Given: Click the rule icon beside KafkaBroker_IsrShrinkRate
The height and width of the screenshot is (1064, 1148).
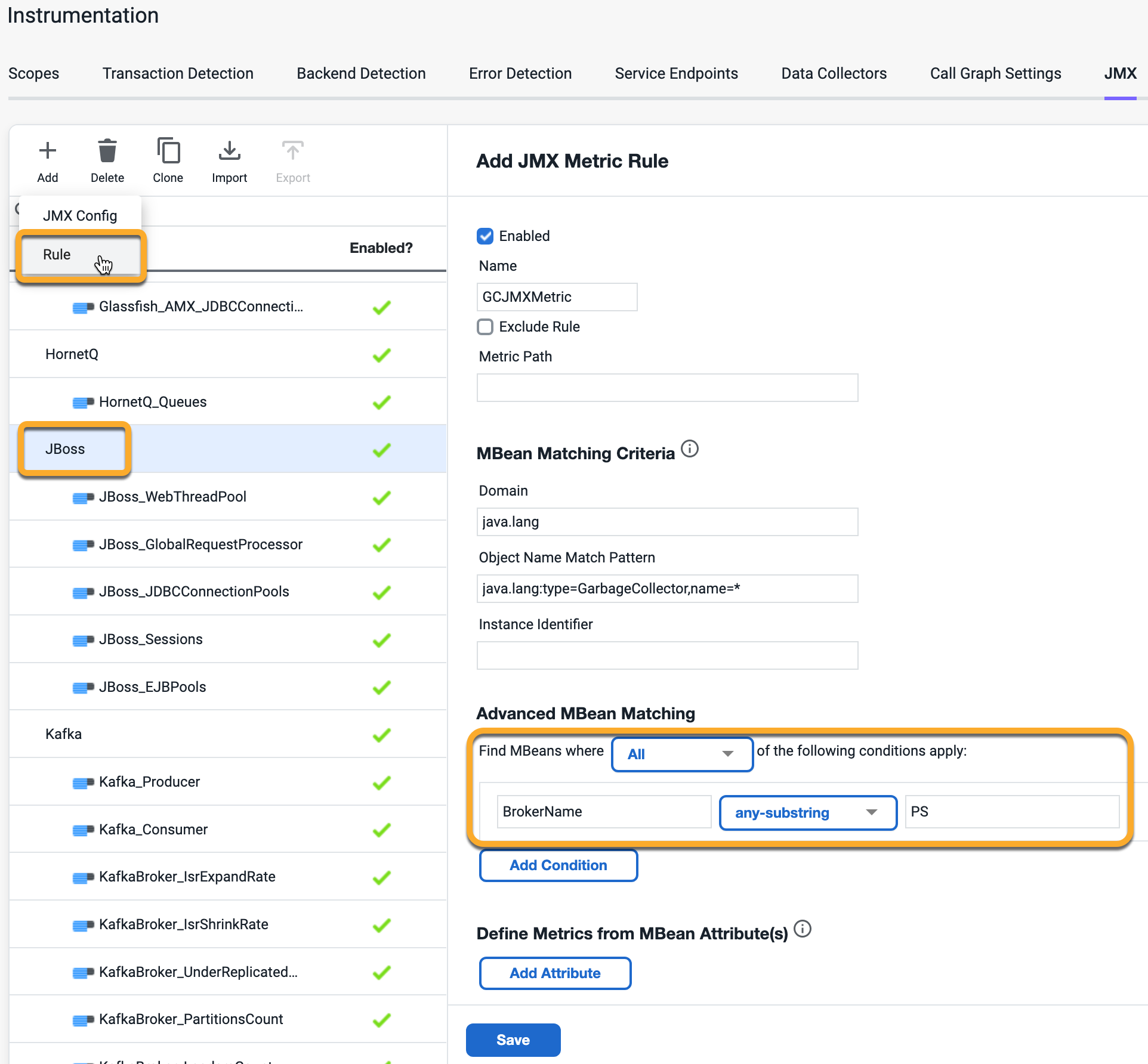Looking at the screenshot, I should click(83, 925).
